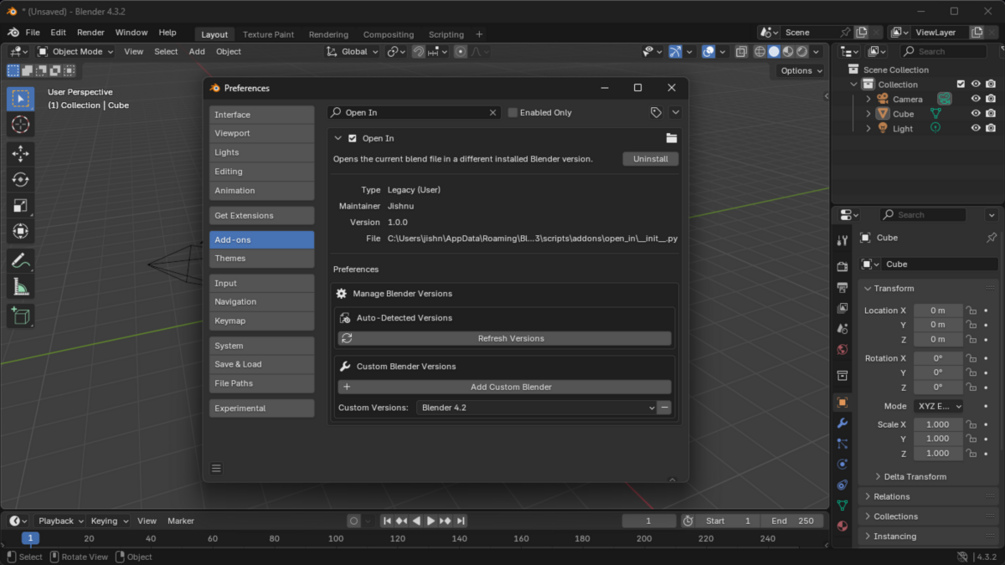
Task: Select the Add Cube tool
Action: click(21, 316)
